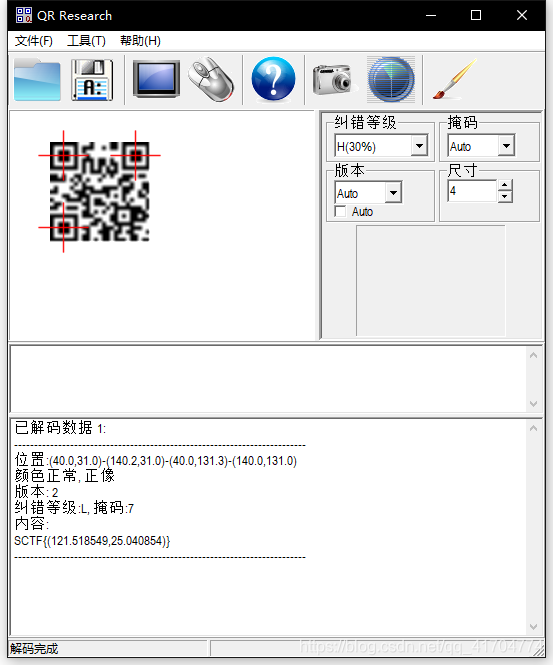Open help with the blue question mark
The height and width of the screenshot is (665, 553).
pos(273,79)
